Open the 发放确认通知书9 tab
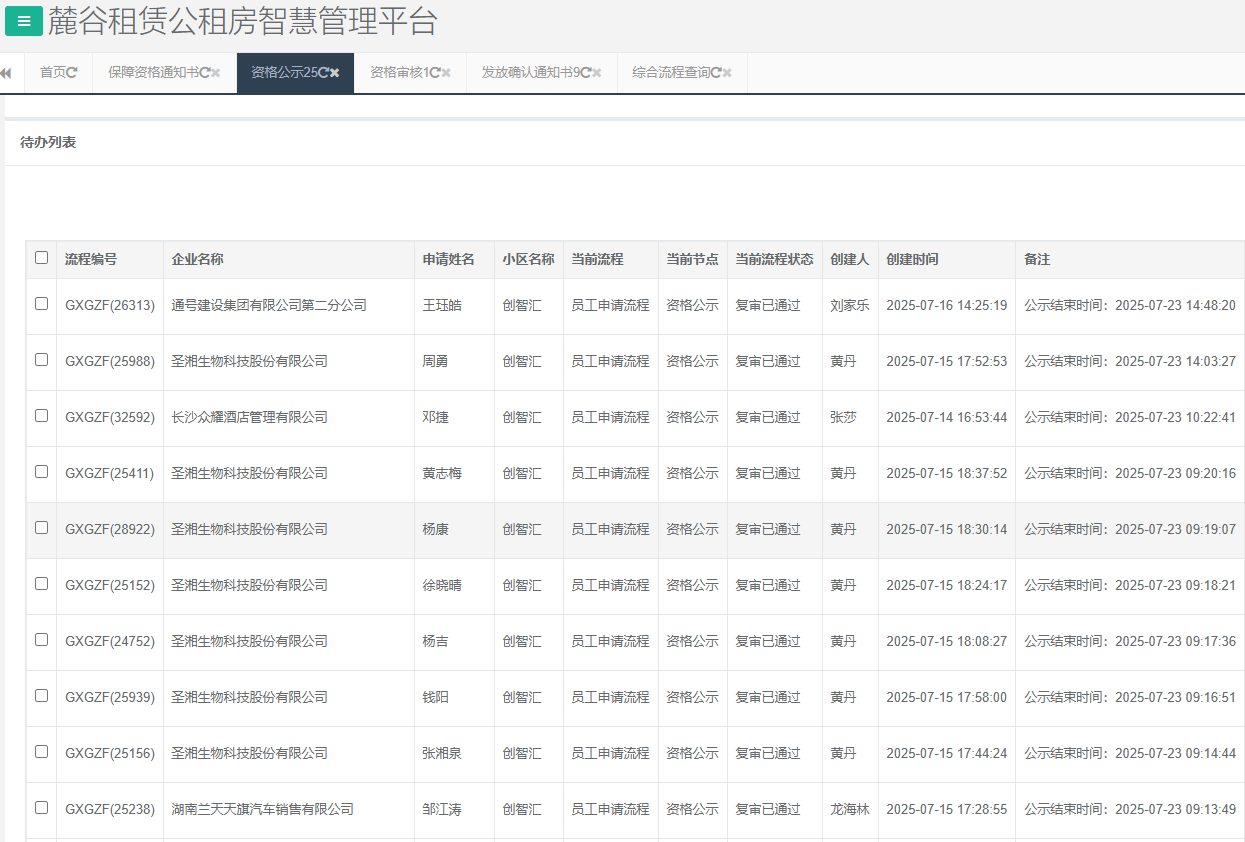The width and height of the screenshot is (1245, 842). [530, 73]
